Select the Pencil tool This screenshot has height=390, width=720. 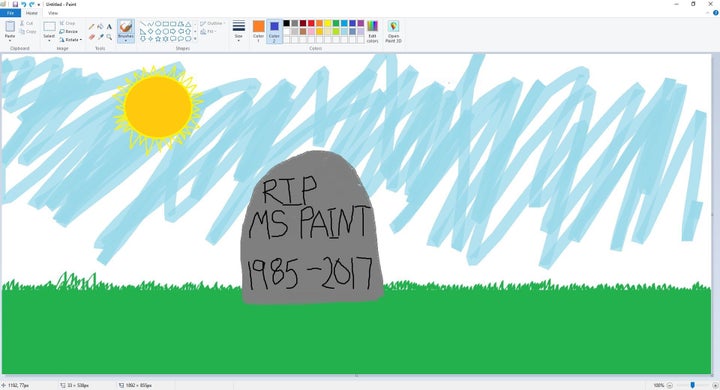[x=91, y=27]
